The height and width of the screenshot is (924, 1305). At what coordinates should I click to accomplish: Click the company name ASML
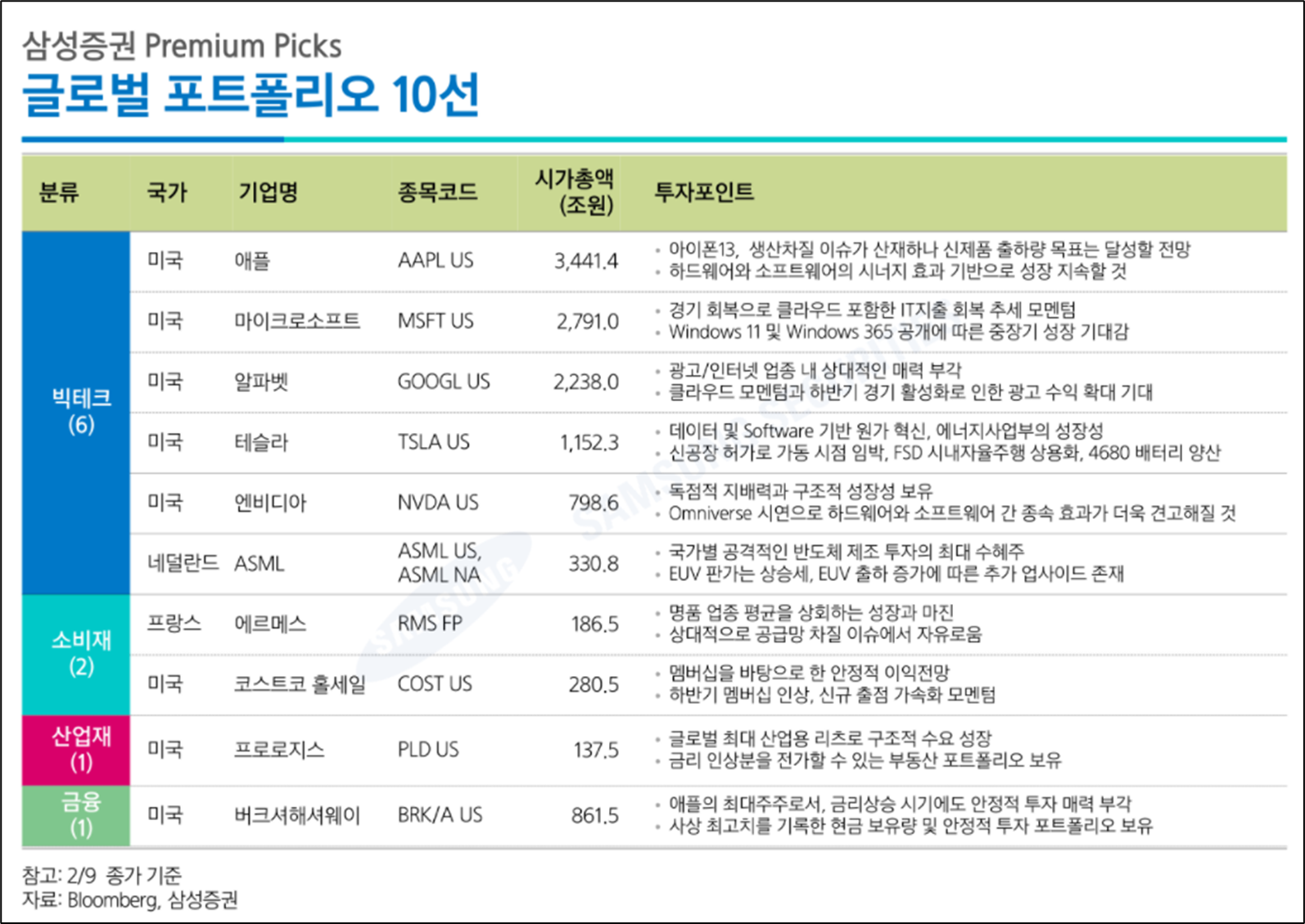click(x=259, y=564)
